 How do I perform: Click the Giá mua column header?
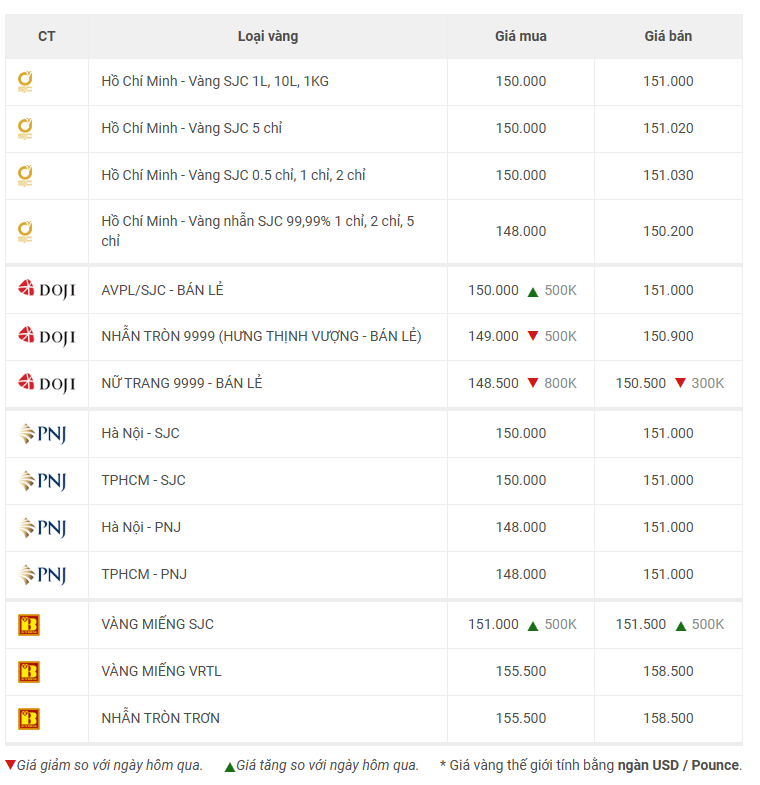coord(521,36)
